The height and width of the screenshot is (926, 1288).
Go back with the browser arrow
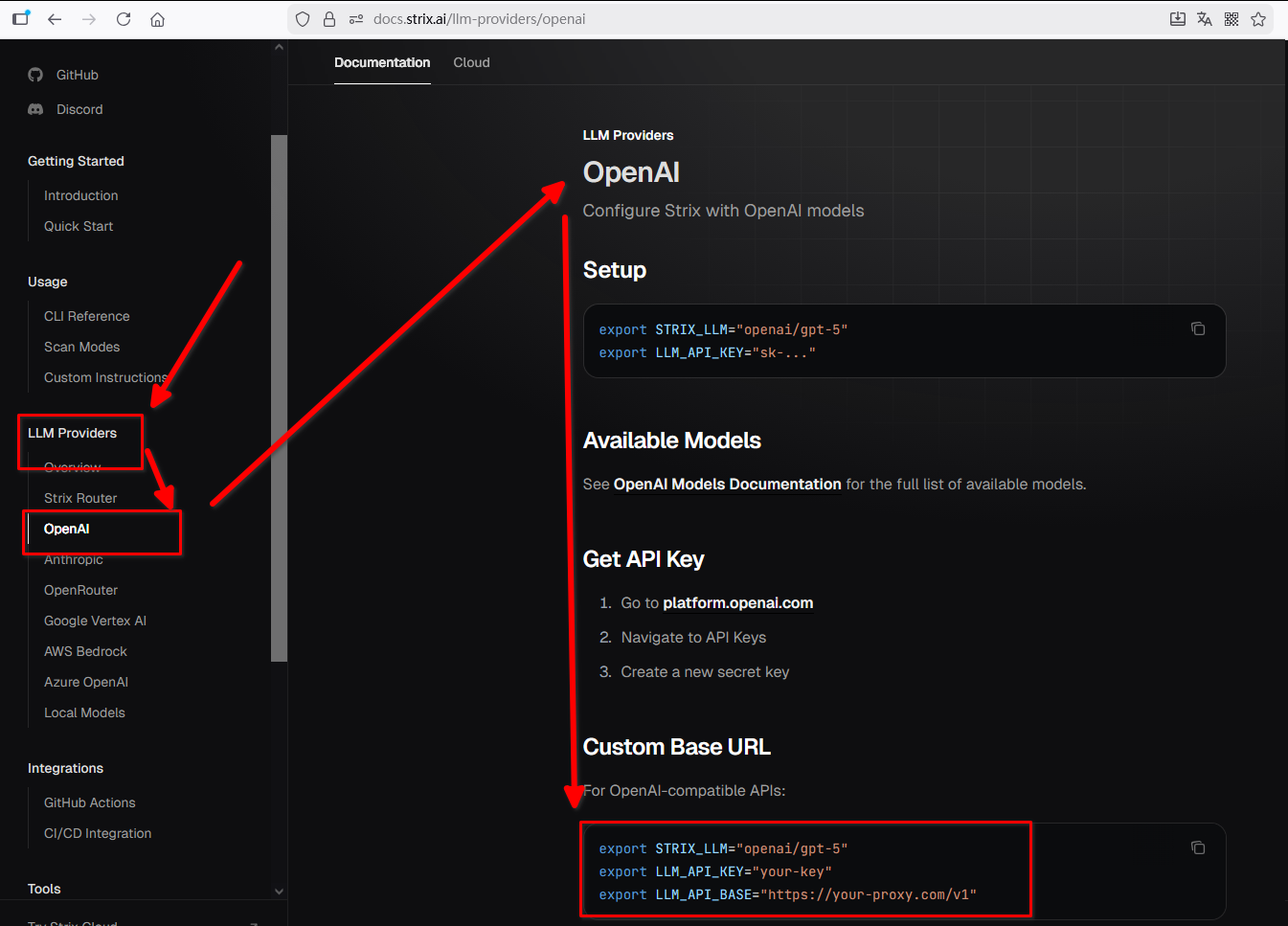(x=55, y=19)
